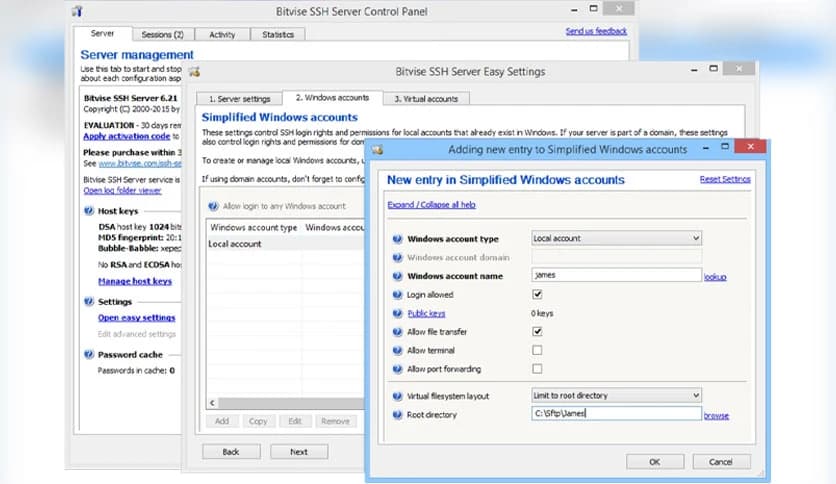Click Cancel in the new entry dialog
Viewport: 836px width, 484px height.
[x=721, y=462]
